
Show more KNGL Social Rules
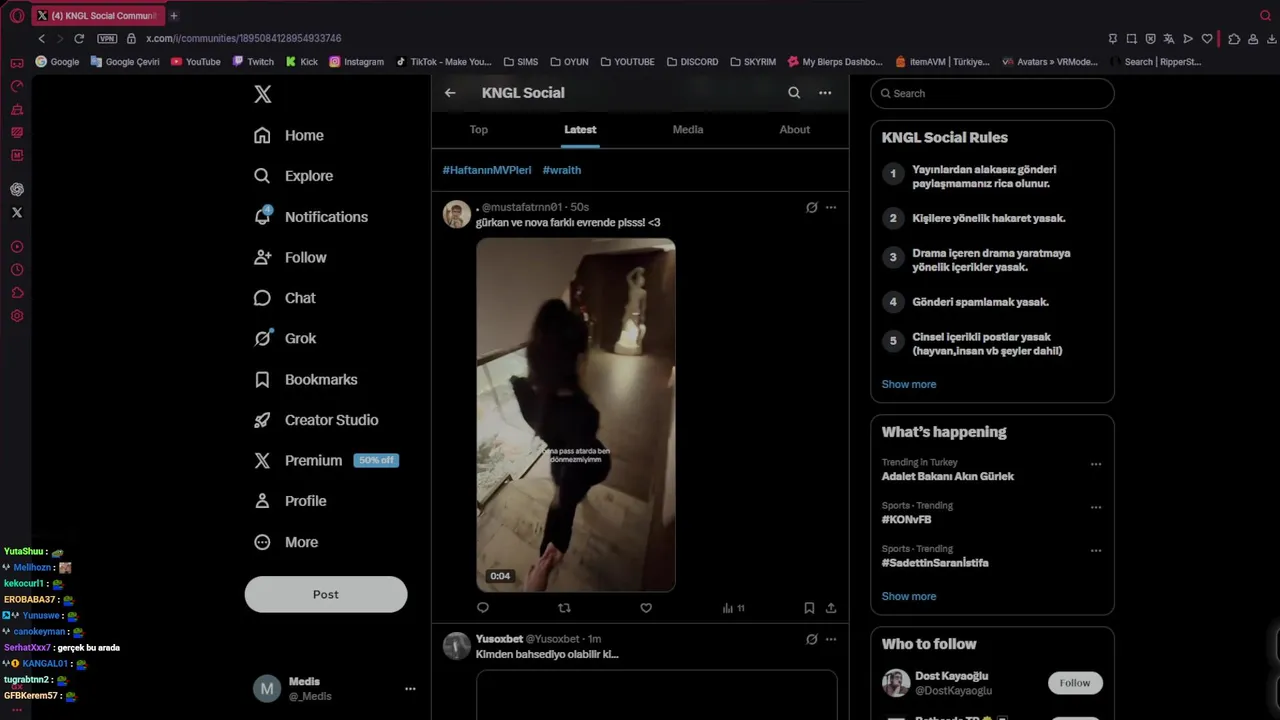point(909,384)
